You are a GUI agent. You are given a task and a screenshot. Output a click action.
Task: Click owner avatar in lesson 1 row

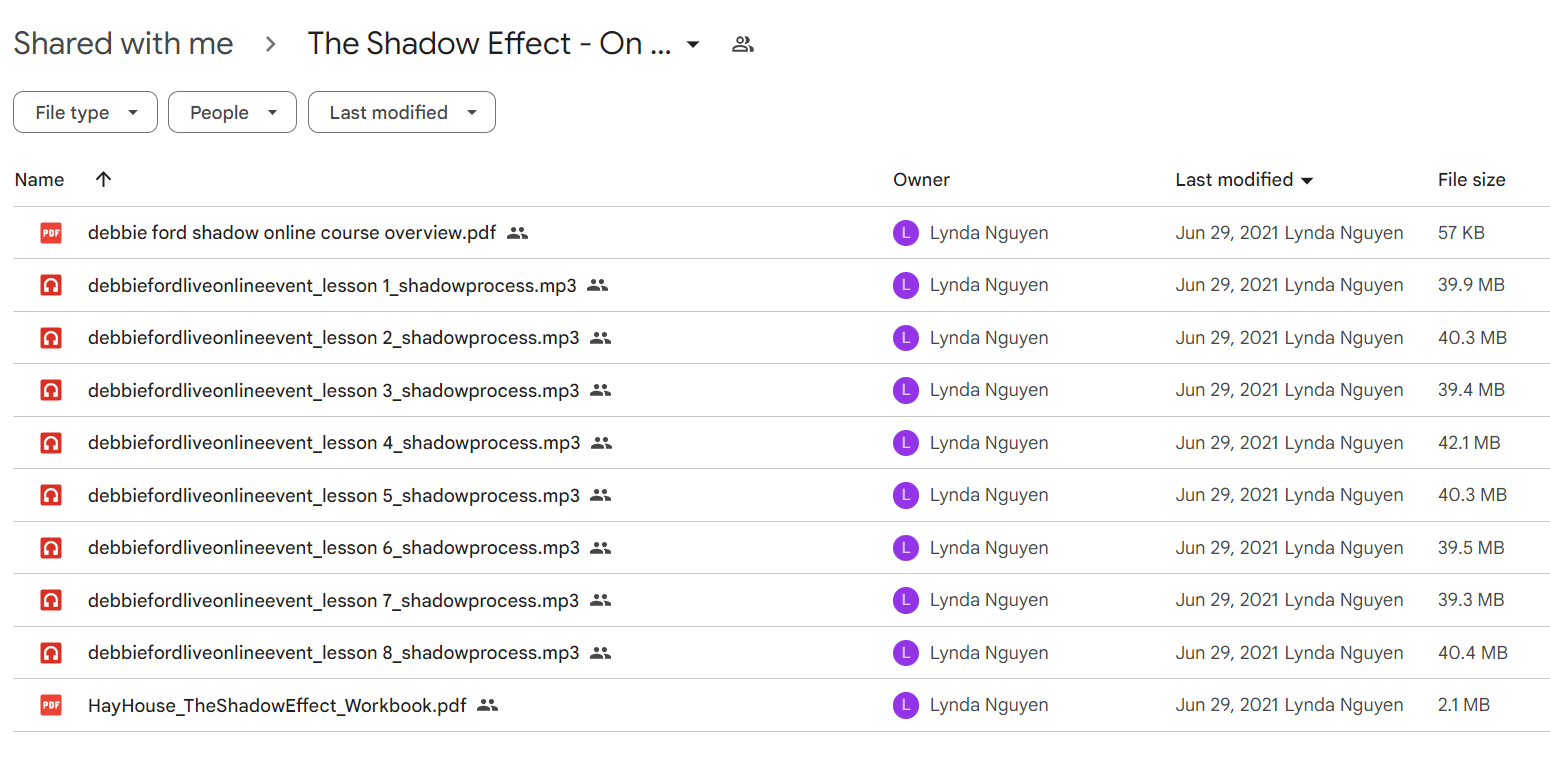tap(905, 285)
